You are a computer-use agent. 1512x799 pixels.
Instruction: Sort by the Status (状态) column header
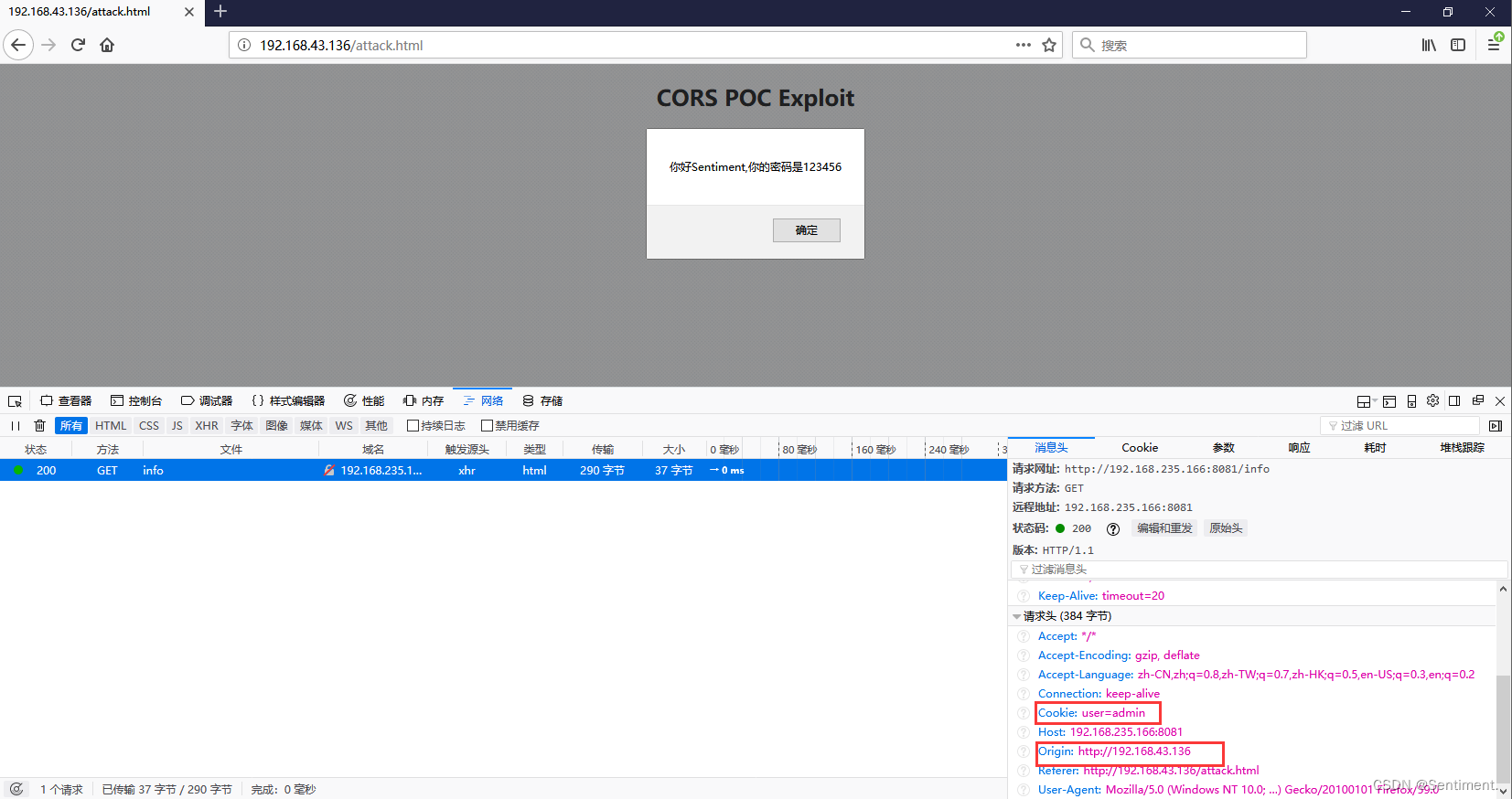click(x=36, y=450)
